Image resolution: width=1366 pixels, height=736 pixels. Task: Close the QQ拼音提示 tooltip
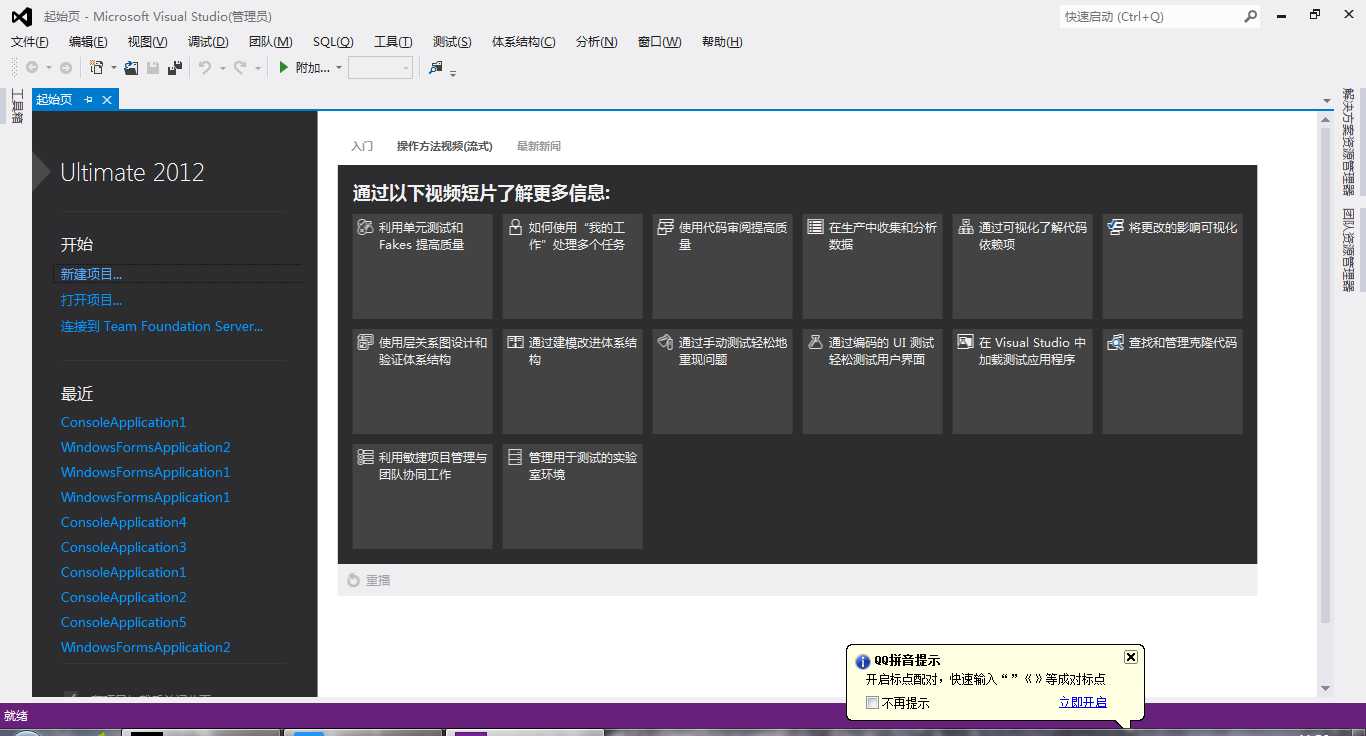click(1131, 657)
